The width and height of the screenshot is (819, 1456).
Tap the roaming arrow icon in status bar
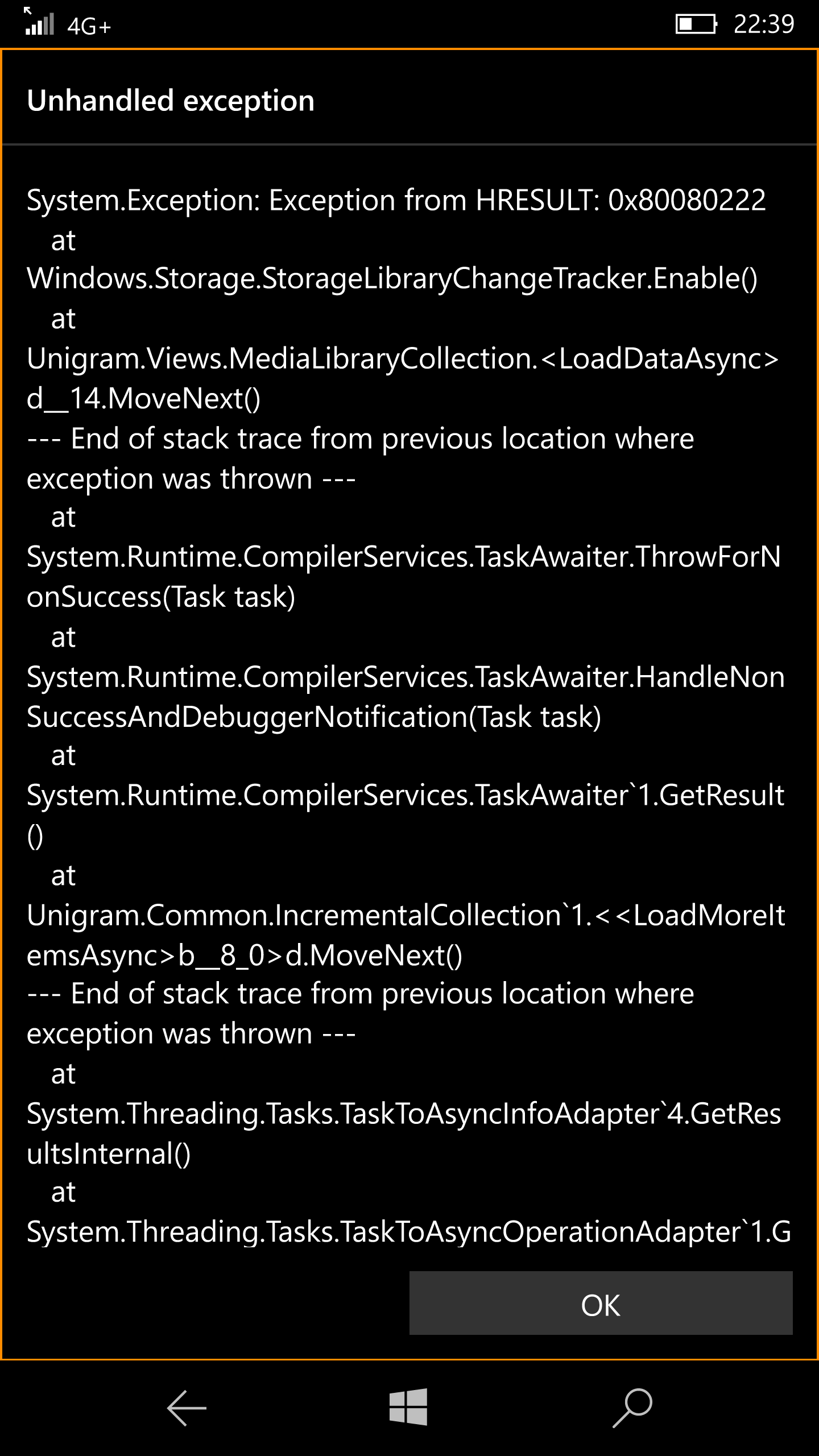pos(27,11)
